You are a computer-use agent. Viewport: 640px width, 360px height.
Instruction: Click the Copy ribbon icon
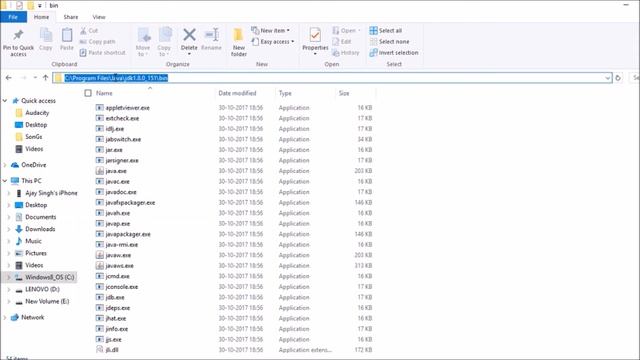click(x=46, y=35)
